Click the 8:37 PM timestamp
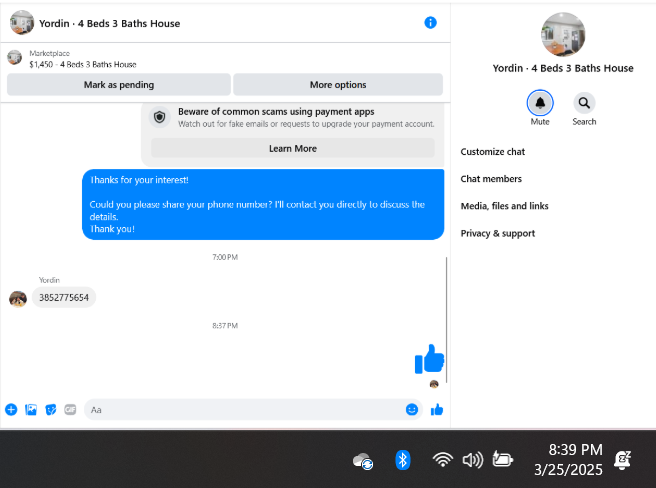The image size is (656, 488). point(225,326)
